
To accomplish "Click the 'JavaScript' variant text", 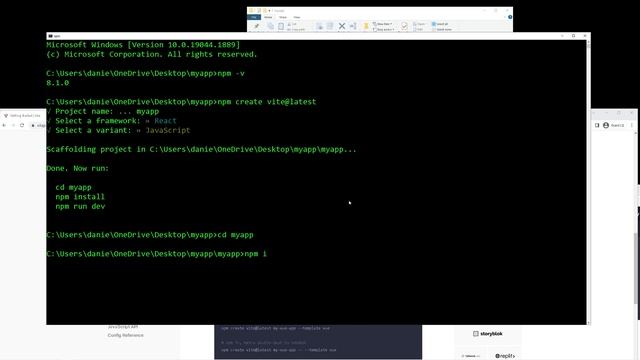I will click(x=168, y=130).
